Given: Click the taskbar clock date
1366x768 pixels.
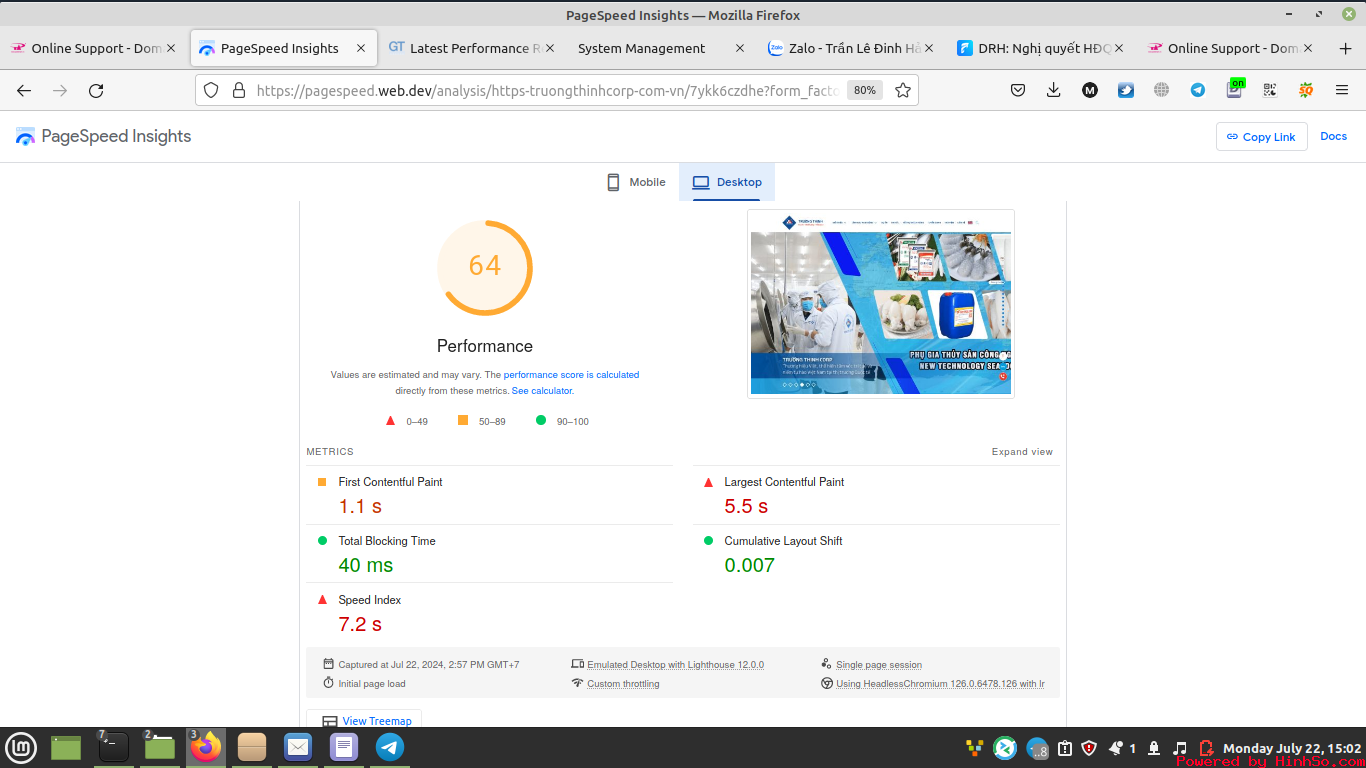Looking at the screenshot, I should (1292, 748).
